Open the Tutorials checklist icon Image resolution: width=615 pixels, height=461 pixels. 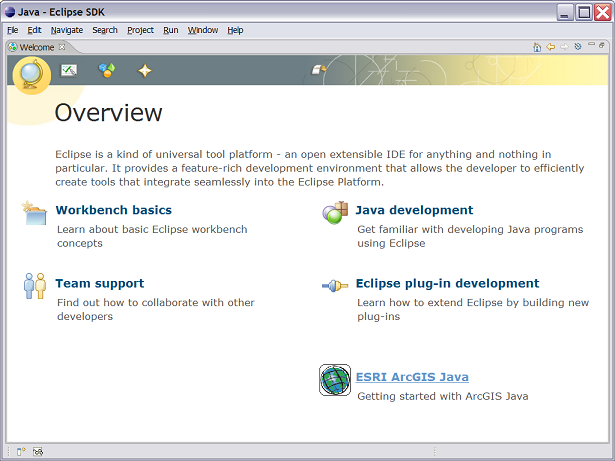click(69, 71)
